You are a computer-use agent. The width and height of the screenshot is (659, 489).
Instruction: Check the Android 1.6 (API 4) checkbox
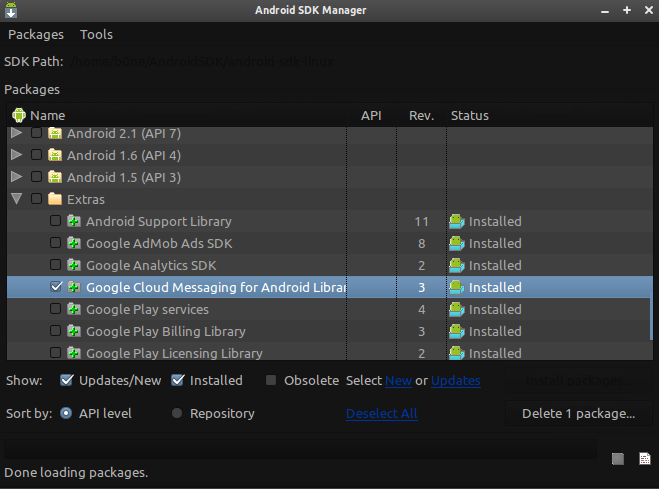[37, 155]
